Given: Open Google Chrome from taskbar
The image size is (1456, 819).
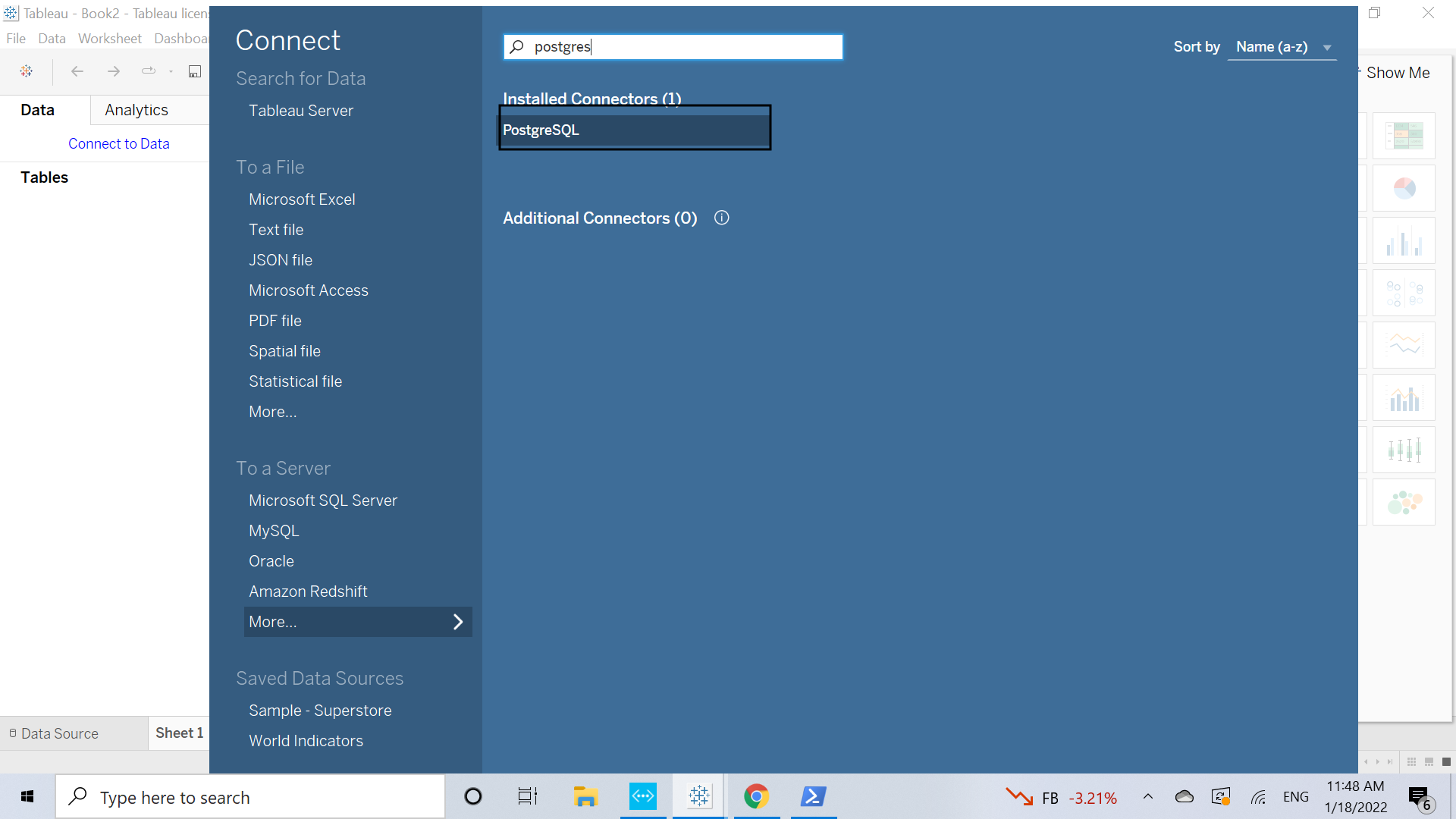Looking at the screenshot, I should tap(756, 797).
